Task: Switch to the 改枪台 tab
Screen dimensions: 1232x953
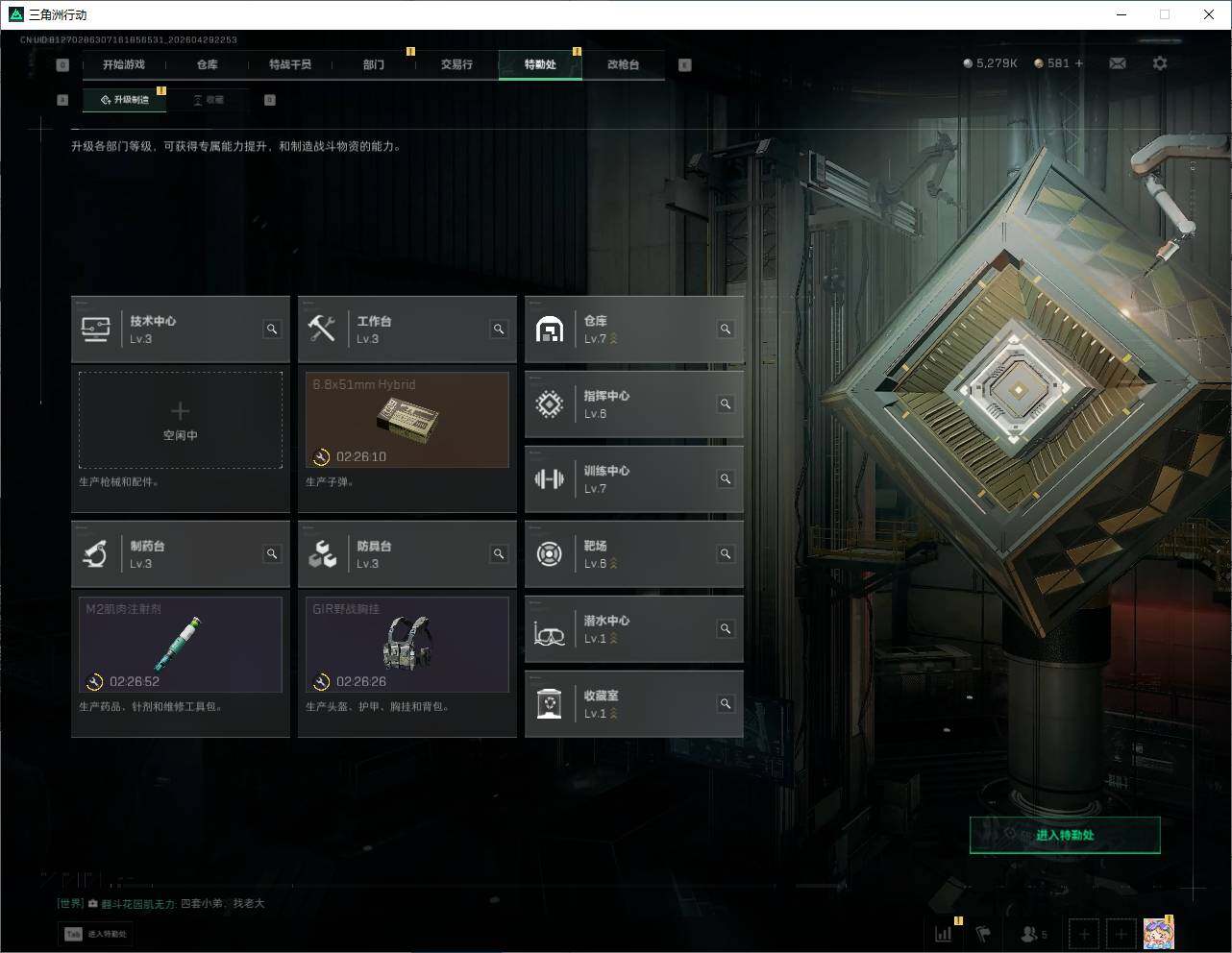Action: coord(623,64)
